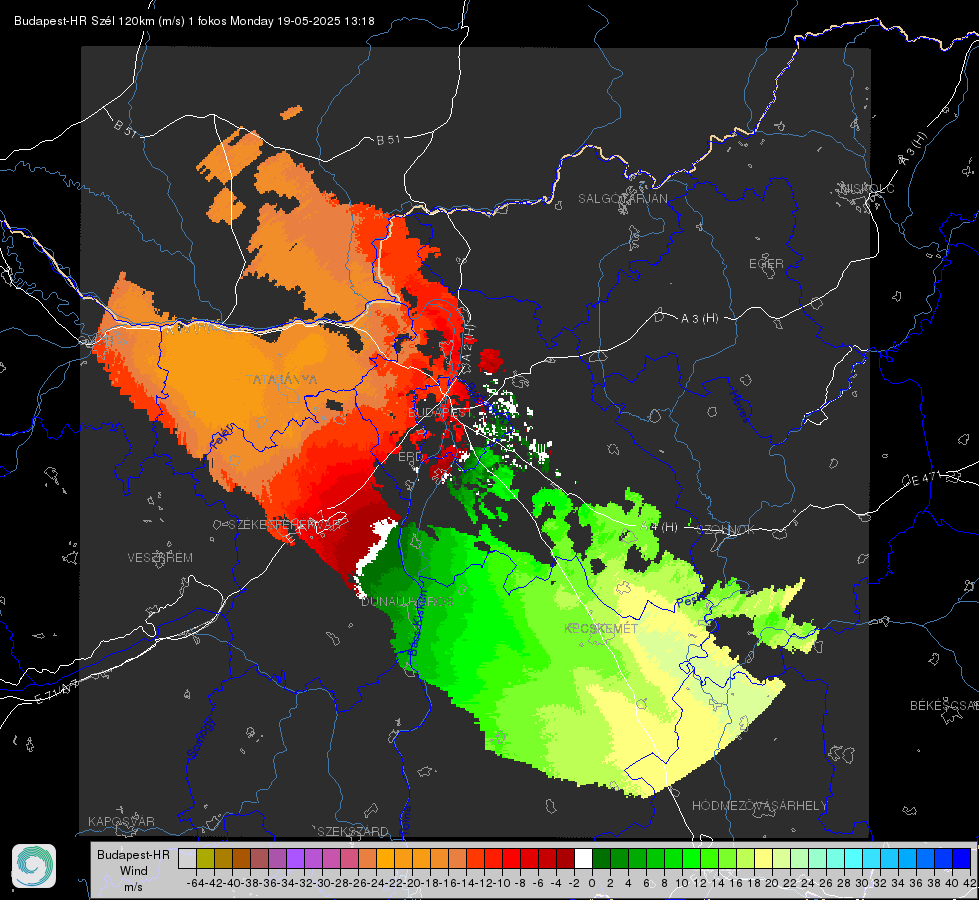979x900 pixels.
Task: Click the legend value 0
Action: pos(592,883)
